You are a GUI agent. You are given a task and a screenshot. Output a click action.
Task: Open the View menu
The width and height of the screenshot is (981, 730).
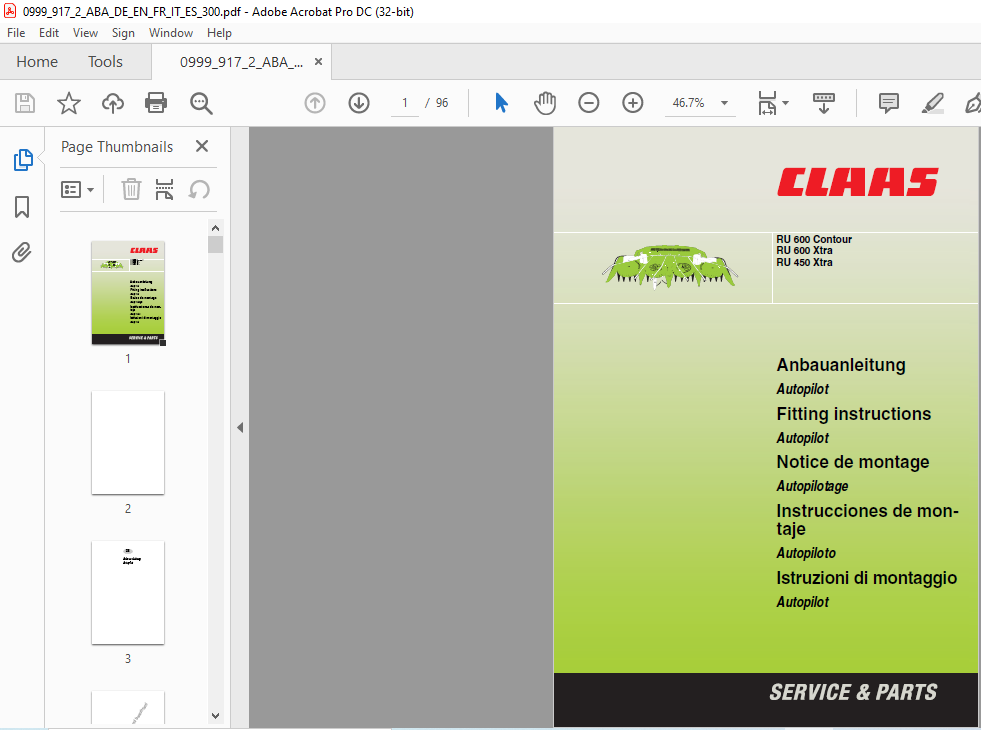[x=85, y=33]
